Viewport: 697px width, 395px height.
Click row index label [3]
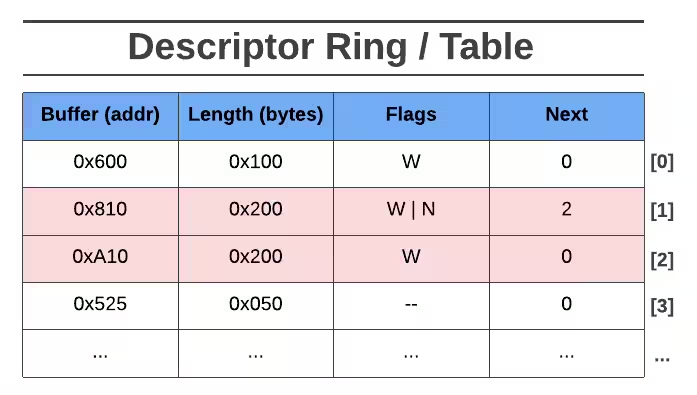662,307
